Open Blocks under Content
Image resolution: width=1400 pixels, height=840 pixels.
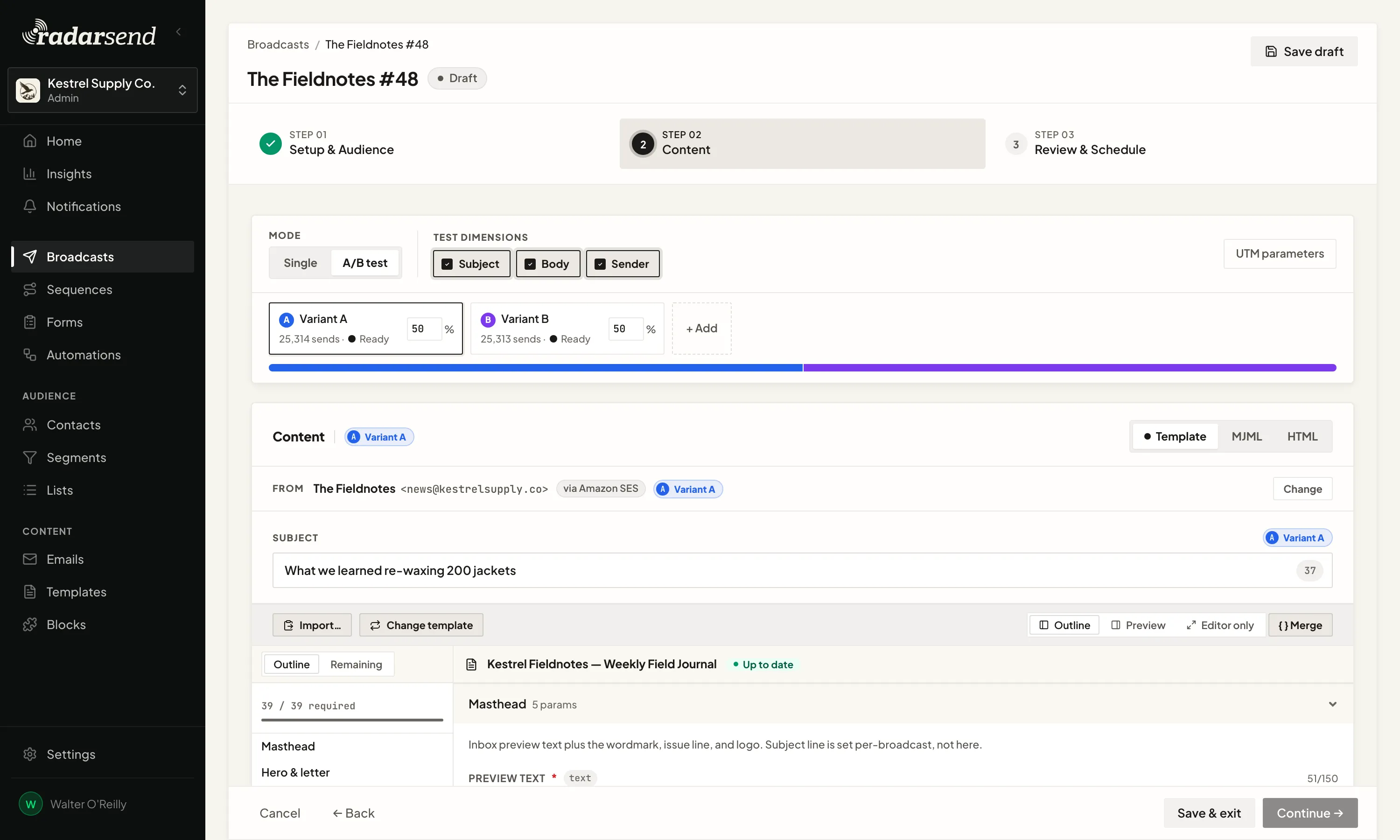[102, 625]
